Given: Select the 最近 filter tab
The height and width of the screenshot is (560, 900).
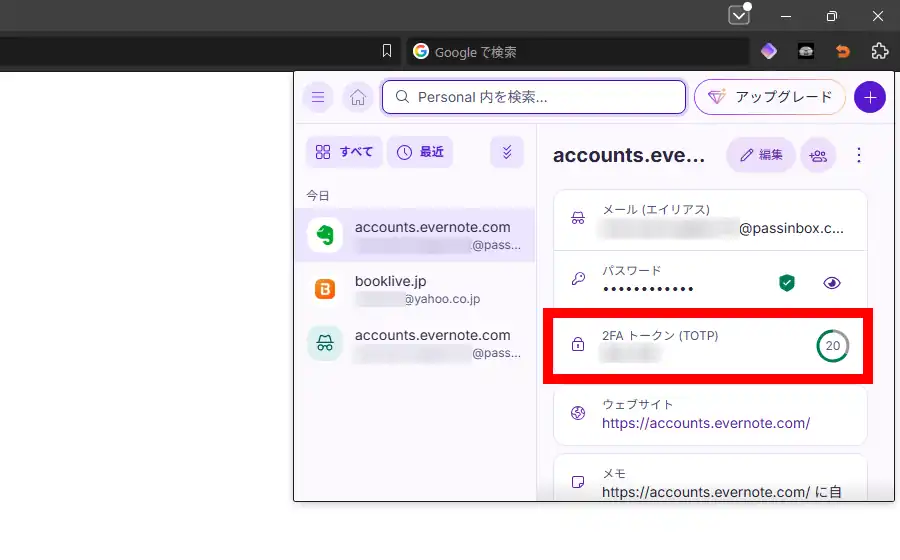Looking at the screenshot, I should (420, 152).
